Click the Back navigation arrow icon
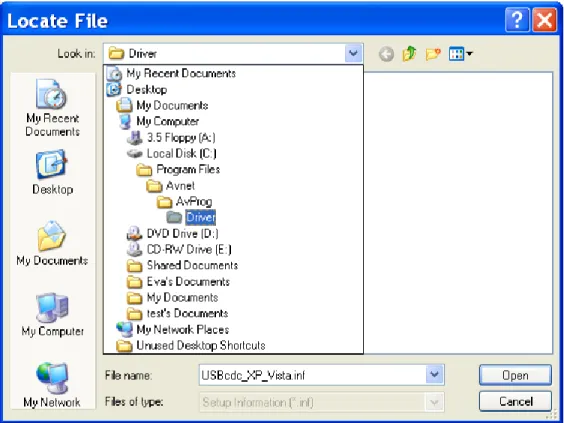564x423 pixels. [387, 54]
